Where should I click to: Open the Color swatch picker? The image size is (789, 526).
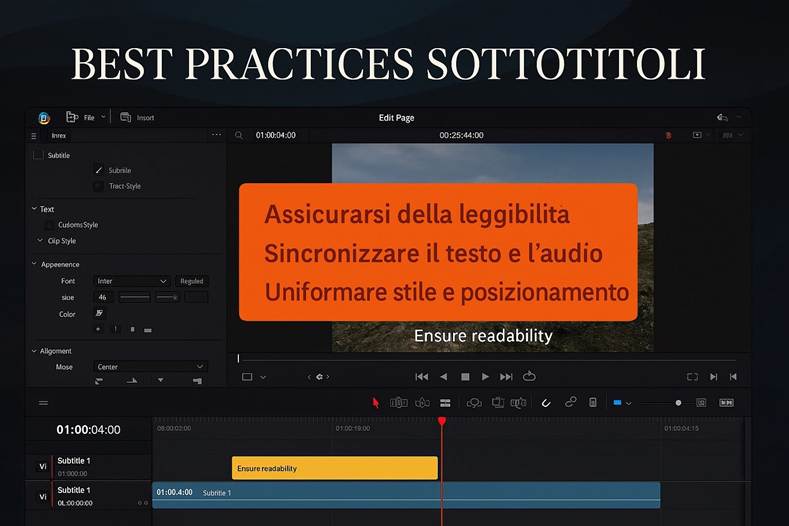pos(99,314)
